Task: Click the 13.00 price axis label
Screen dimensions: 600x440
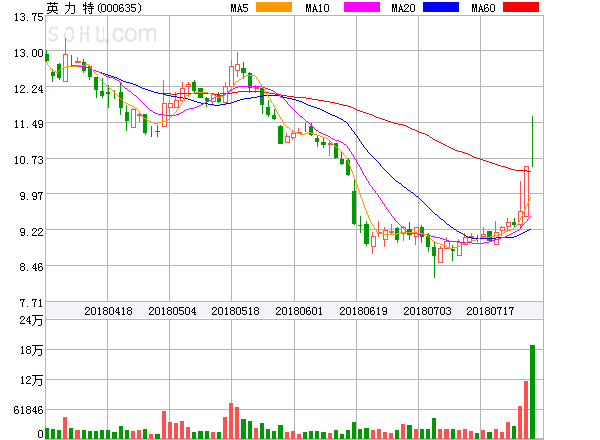Action: coord(29,53)
